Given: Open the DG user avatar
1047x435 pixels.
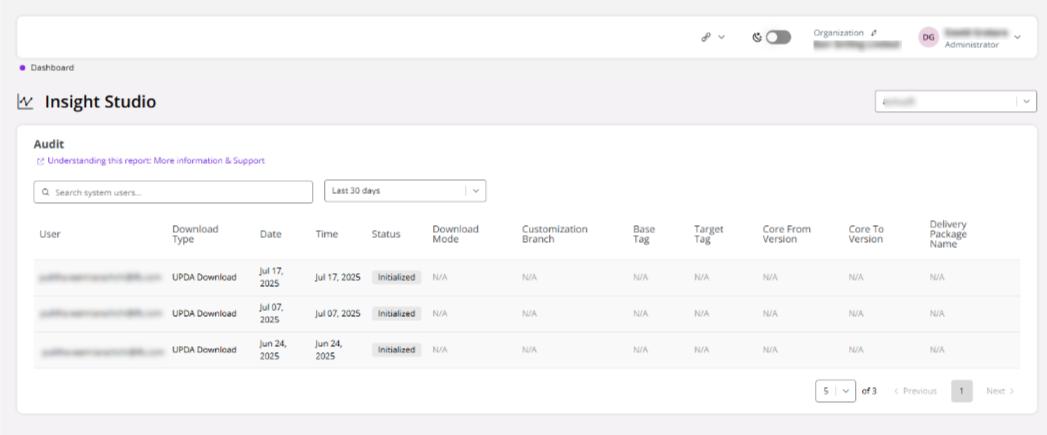Looking at the screenshot, I should 928,37.
